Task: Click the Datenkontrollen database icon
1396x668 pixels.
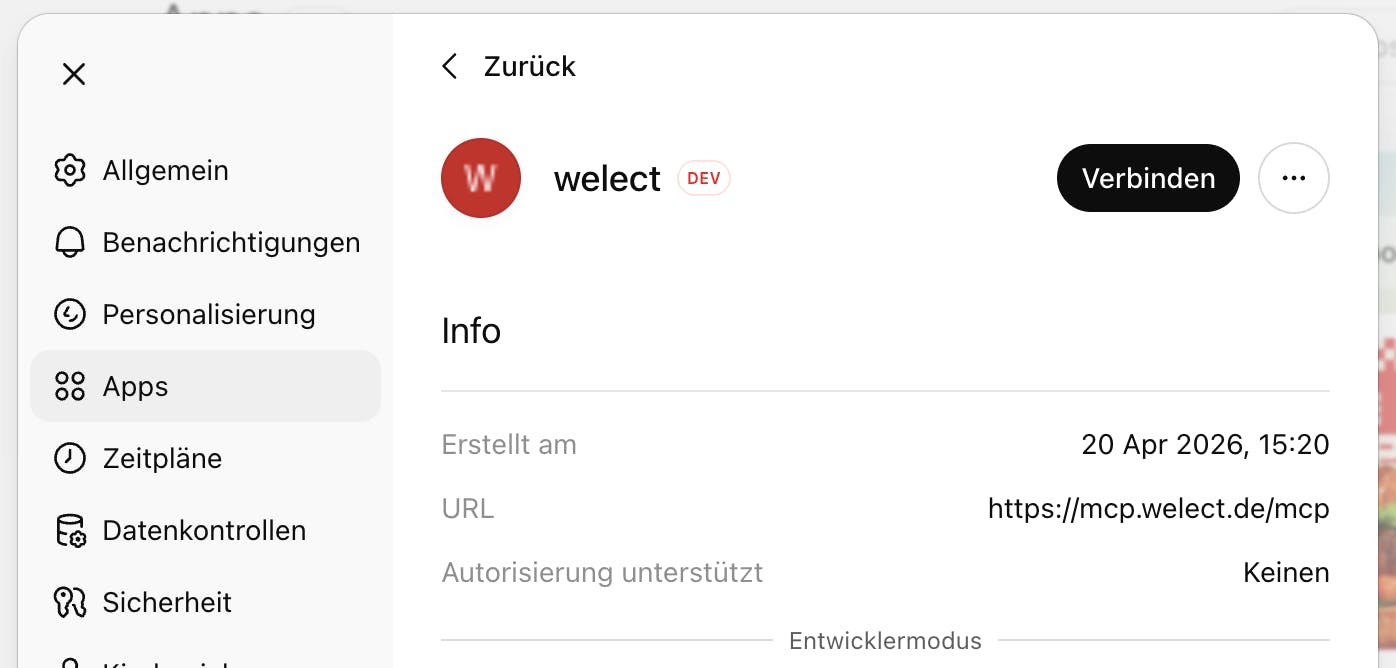Action: point(70,530)
